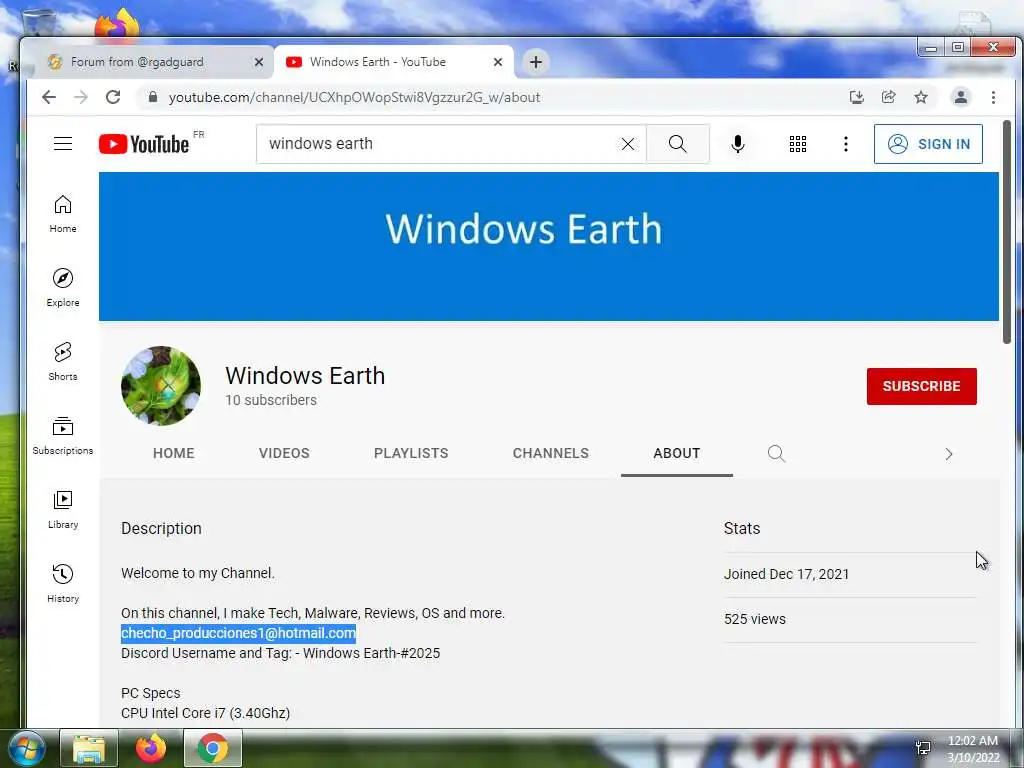Click the Windows Earth channel name heading
This screenshot has height=768, width=1024.
305,376
